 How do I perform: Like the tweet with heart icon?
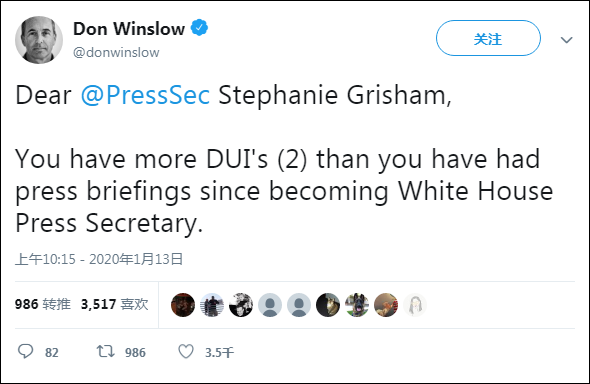(186, 352)
